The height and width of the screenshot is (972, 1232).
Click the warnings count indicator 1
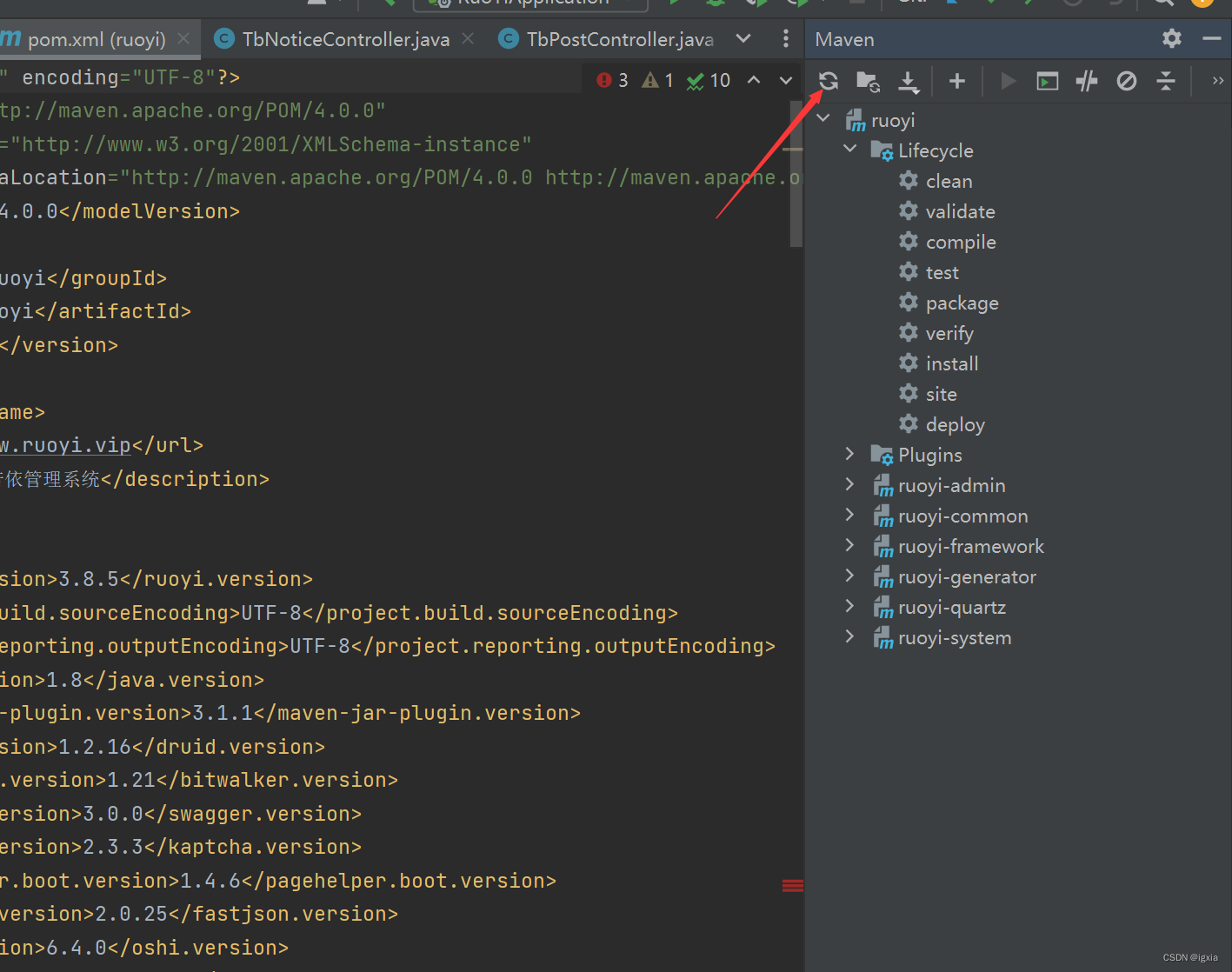tap(658, 80)
